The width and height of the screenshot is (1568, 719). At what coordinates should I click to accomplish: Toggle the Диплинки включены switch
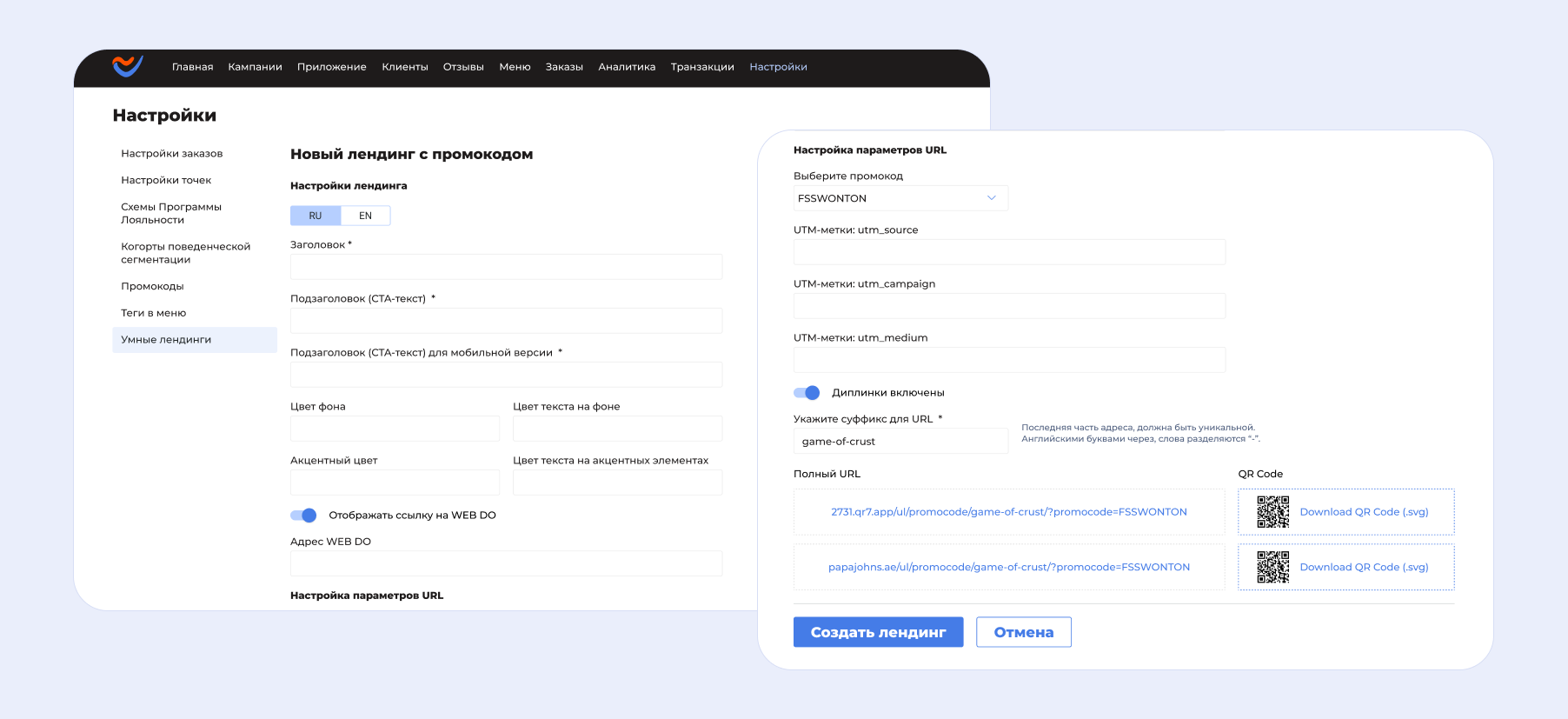pos(807,393)
